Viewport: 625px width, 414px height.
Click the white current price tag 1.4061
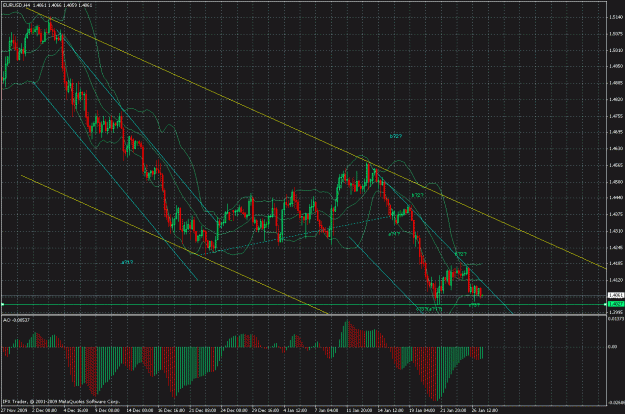tap(615, 295)
